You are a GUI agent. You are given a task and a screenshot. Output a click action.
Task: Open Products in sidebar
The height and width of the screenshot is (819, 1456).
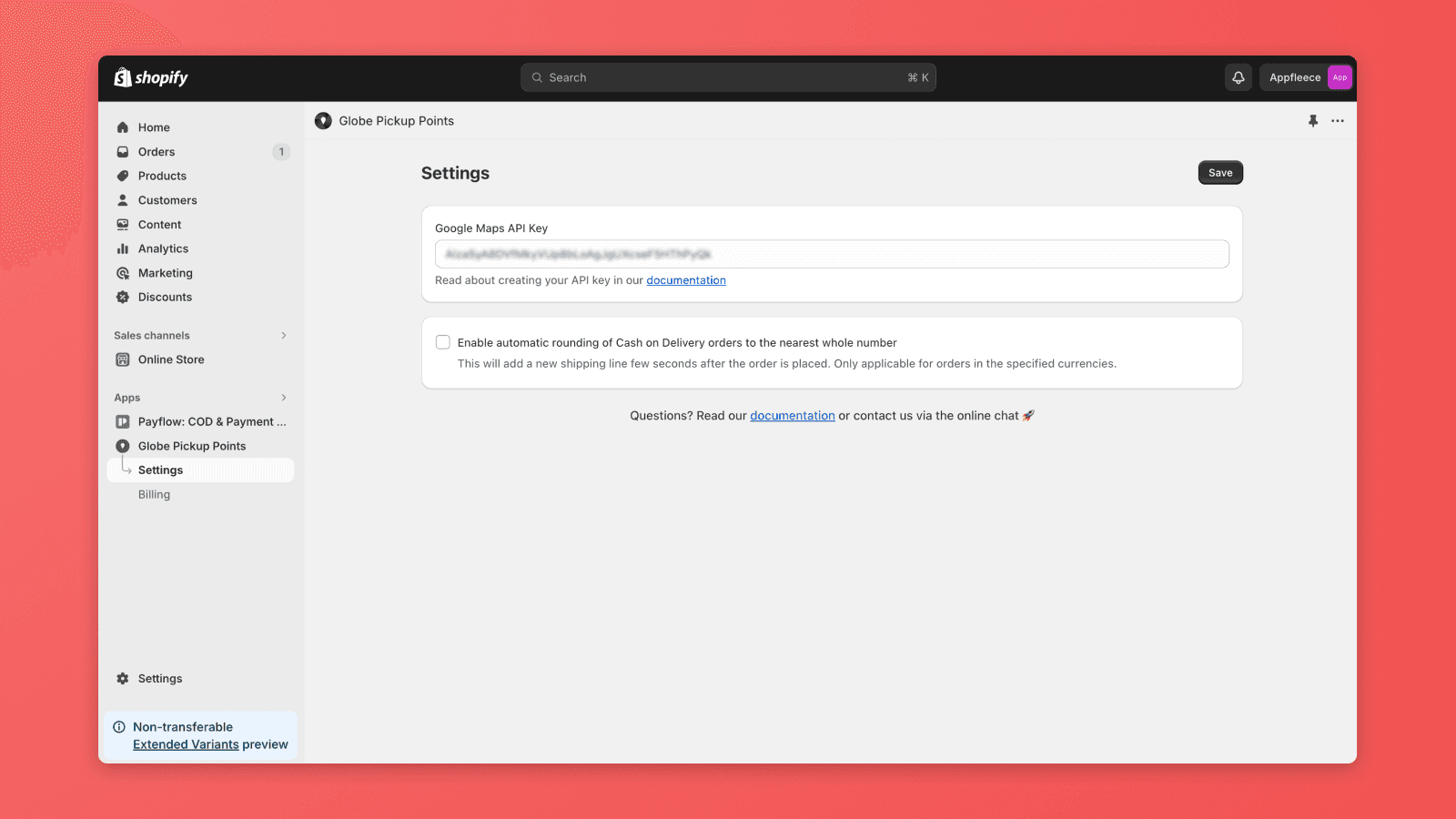point(200,176)
